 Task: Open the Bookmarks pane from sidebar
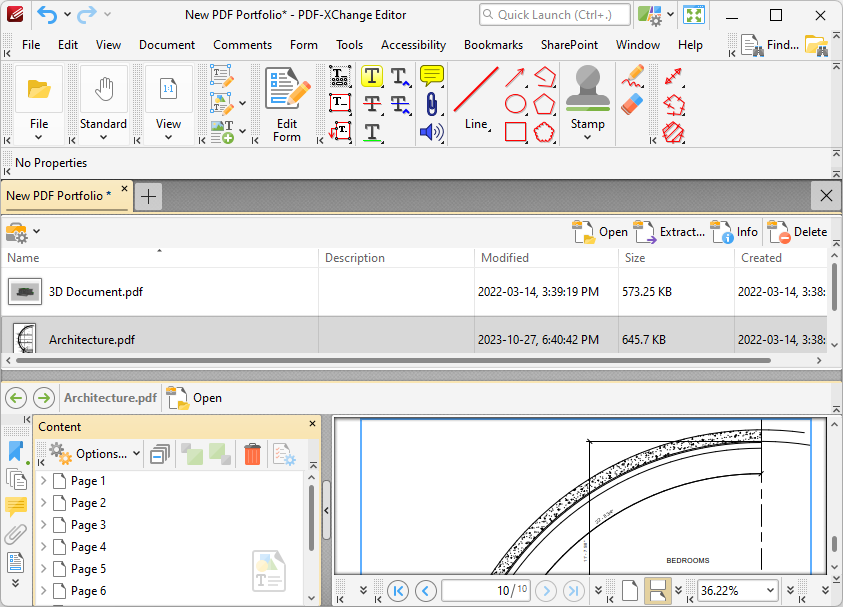coord(16,451)
